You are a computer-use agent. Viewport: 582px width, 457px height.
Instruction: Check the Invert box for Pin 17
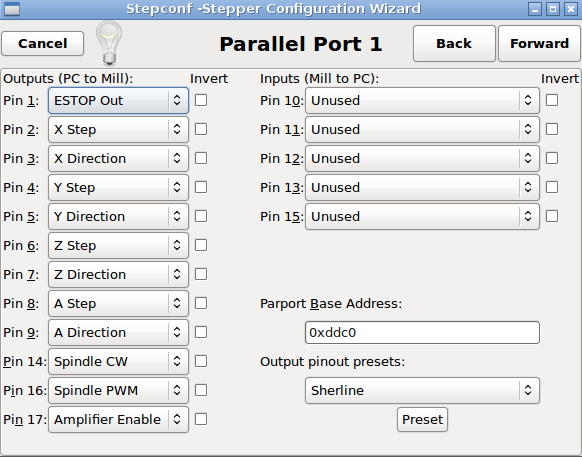click(x=201, y=419)
